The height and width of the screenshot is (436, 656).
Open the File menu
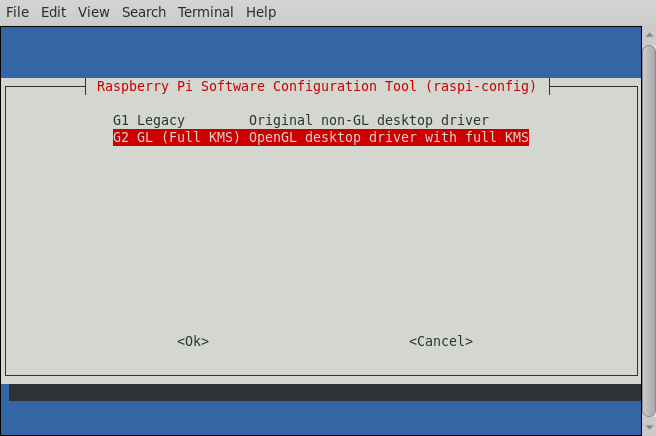[x=17, y=12]
